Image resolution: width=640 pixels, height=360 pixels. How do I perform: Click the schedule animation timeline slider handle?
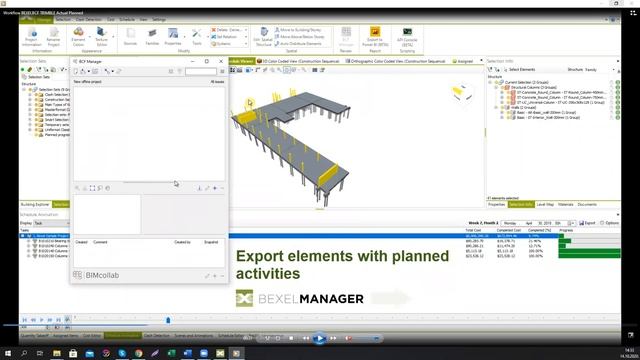[x=168, y=320]
